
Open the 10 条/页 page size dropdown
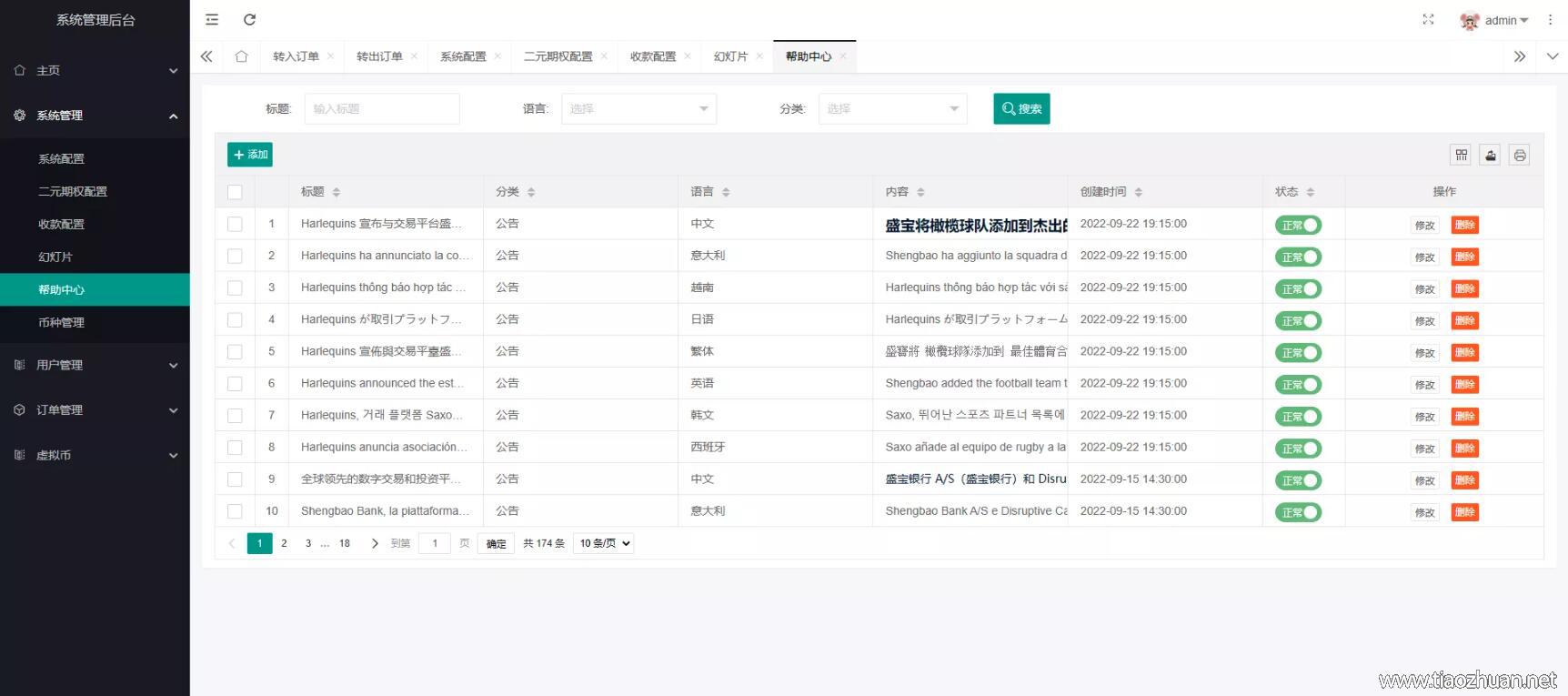tap(603, 543)
